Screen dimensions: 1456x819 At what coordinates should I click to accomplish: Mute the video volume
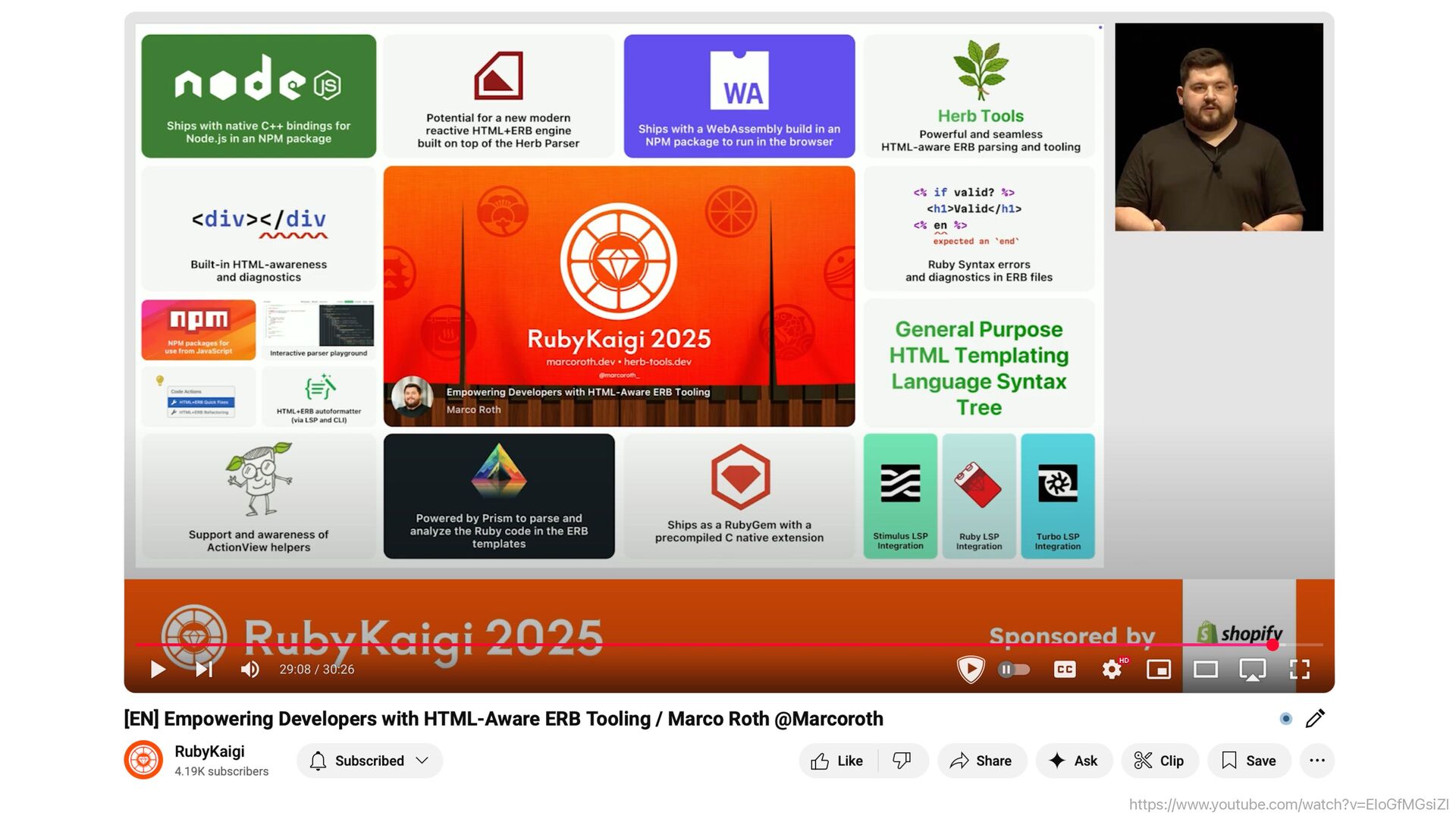tap(249, 669)
